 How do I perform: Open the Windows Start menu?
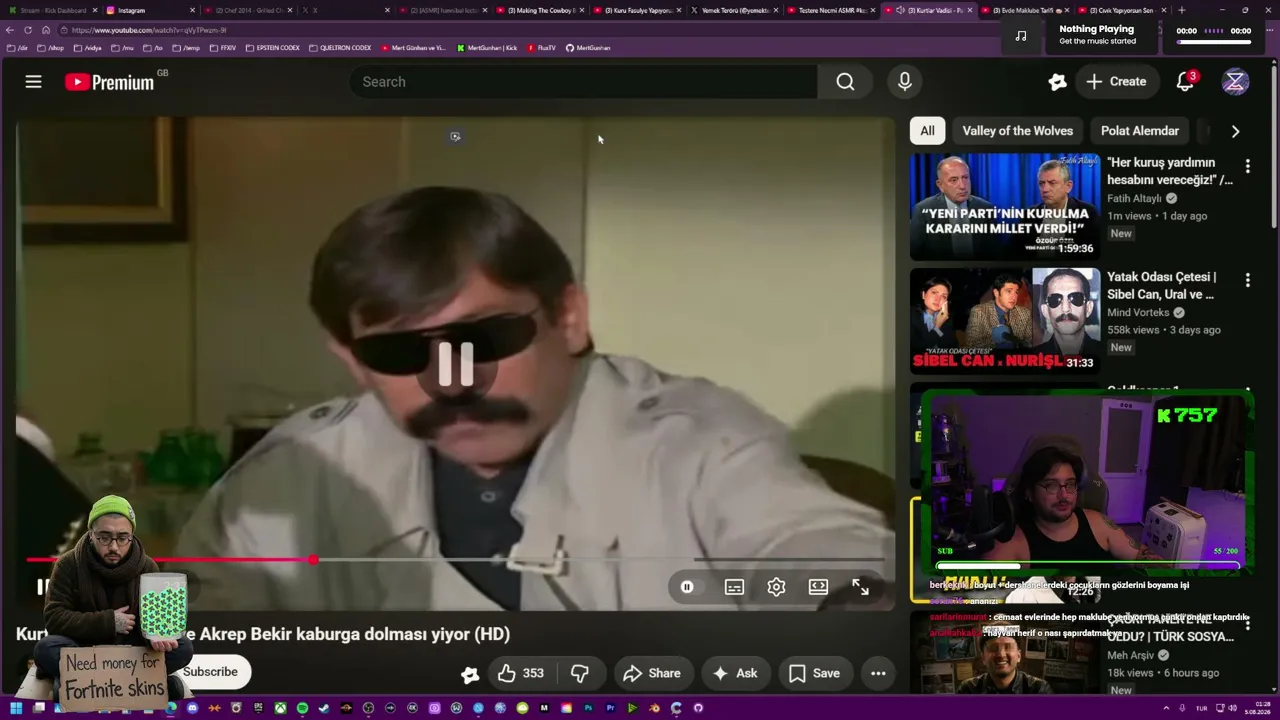click(14, 708)
